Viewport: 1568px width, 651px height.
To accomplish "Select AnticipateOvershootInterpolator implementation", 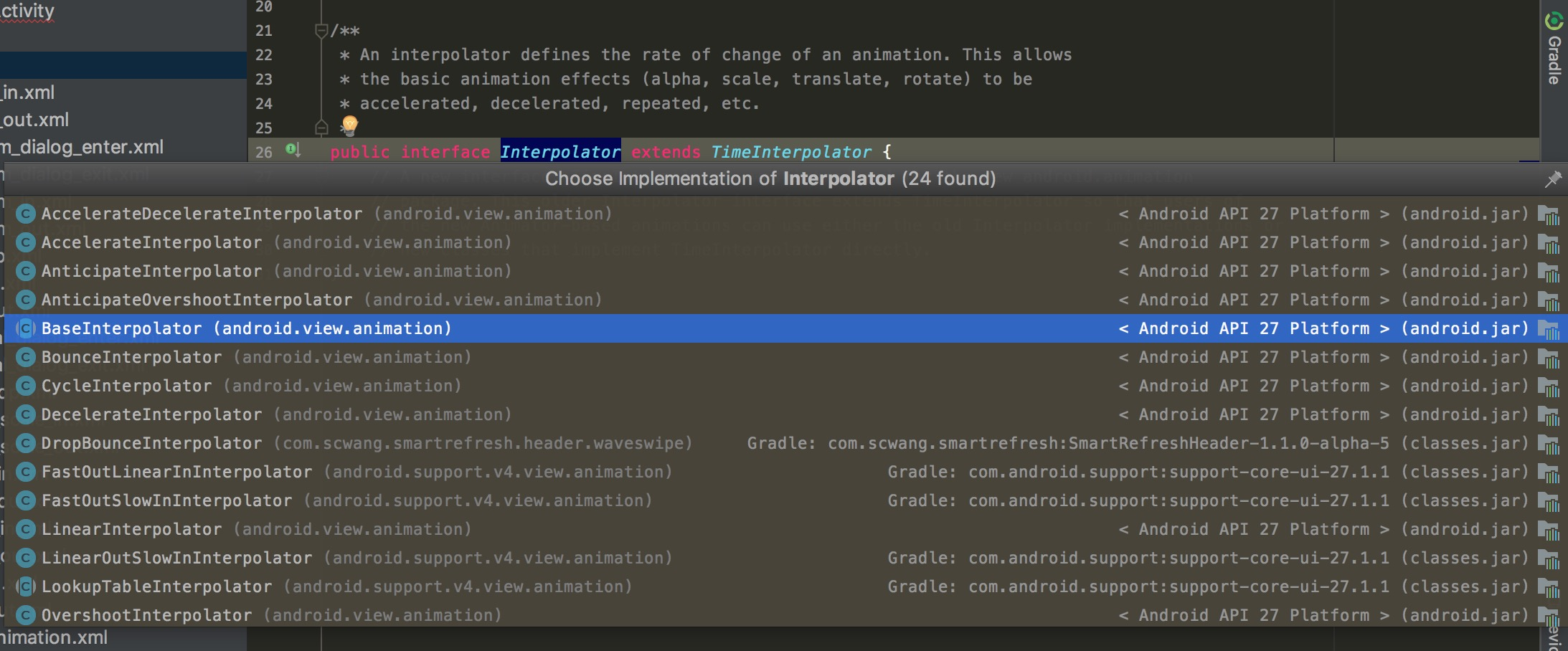I will coord(785,300).
